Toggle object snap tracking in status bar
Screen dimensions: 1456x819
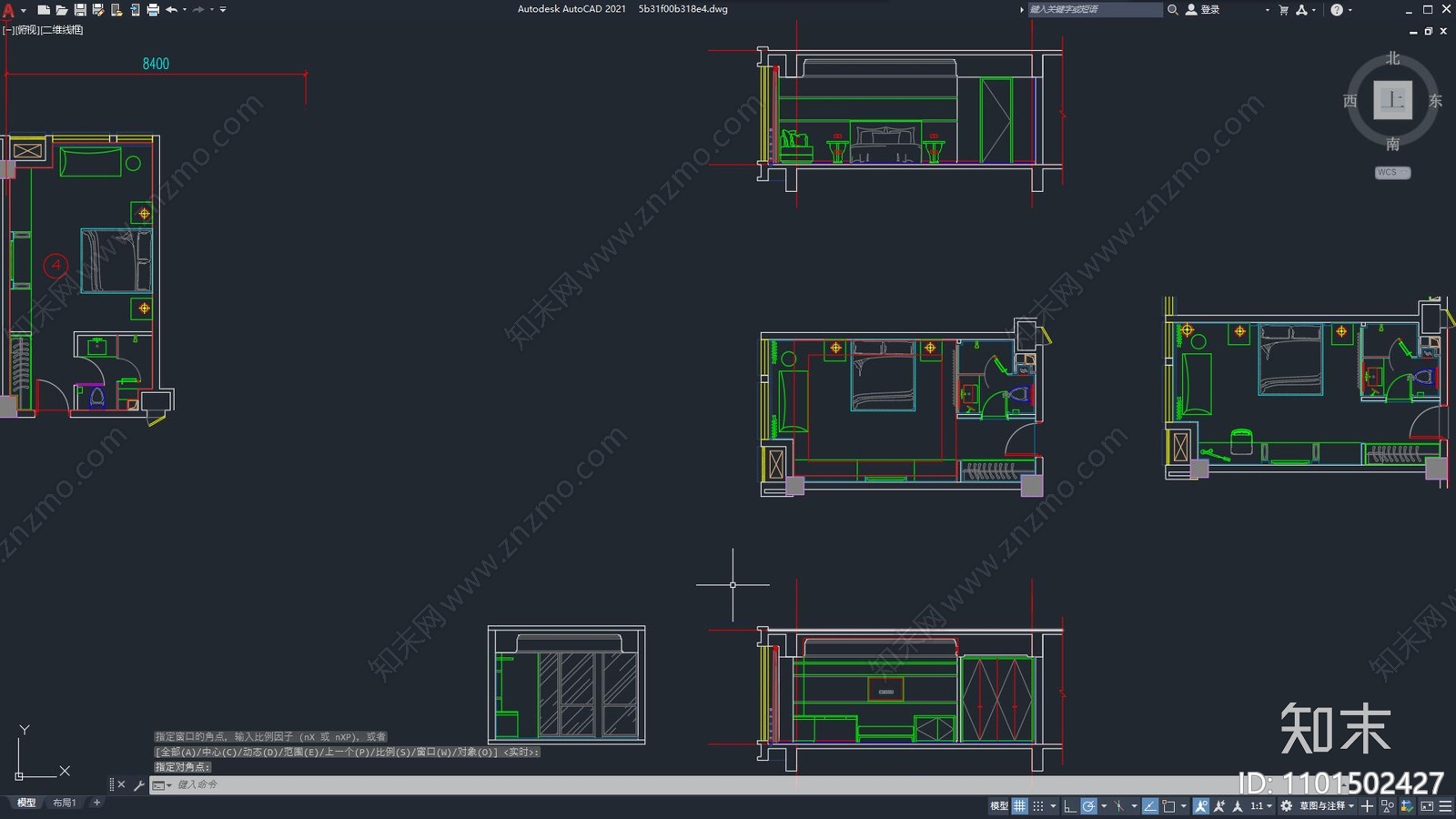click(1150, 806)
